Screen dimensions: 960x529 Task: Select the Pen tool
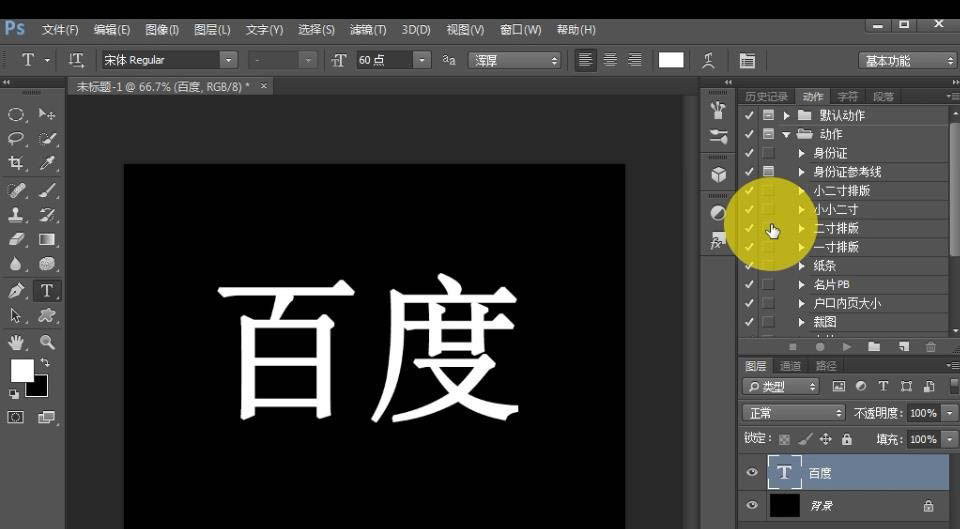tap(16, 290)
